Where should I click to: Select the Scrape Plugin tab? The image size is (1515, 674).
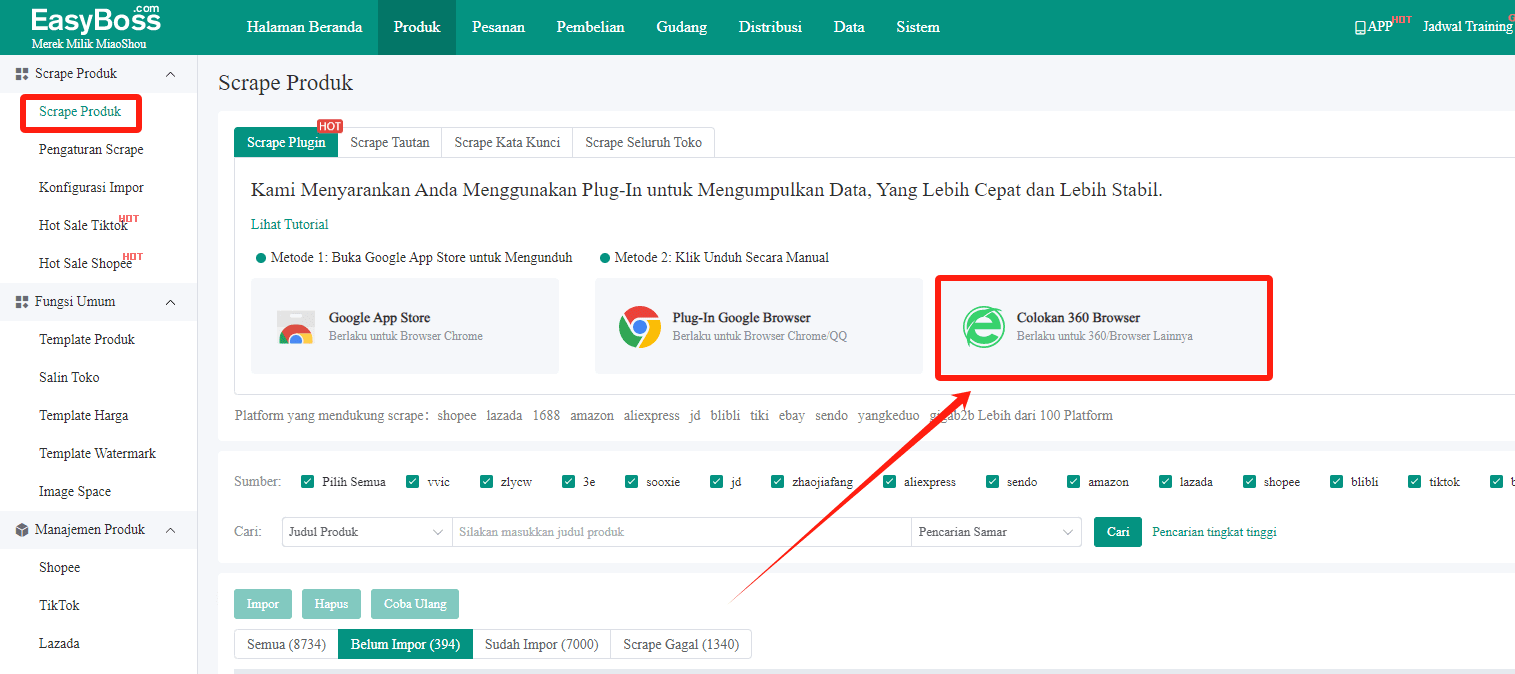click(286, 143)
